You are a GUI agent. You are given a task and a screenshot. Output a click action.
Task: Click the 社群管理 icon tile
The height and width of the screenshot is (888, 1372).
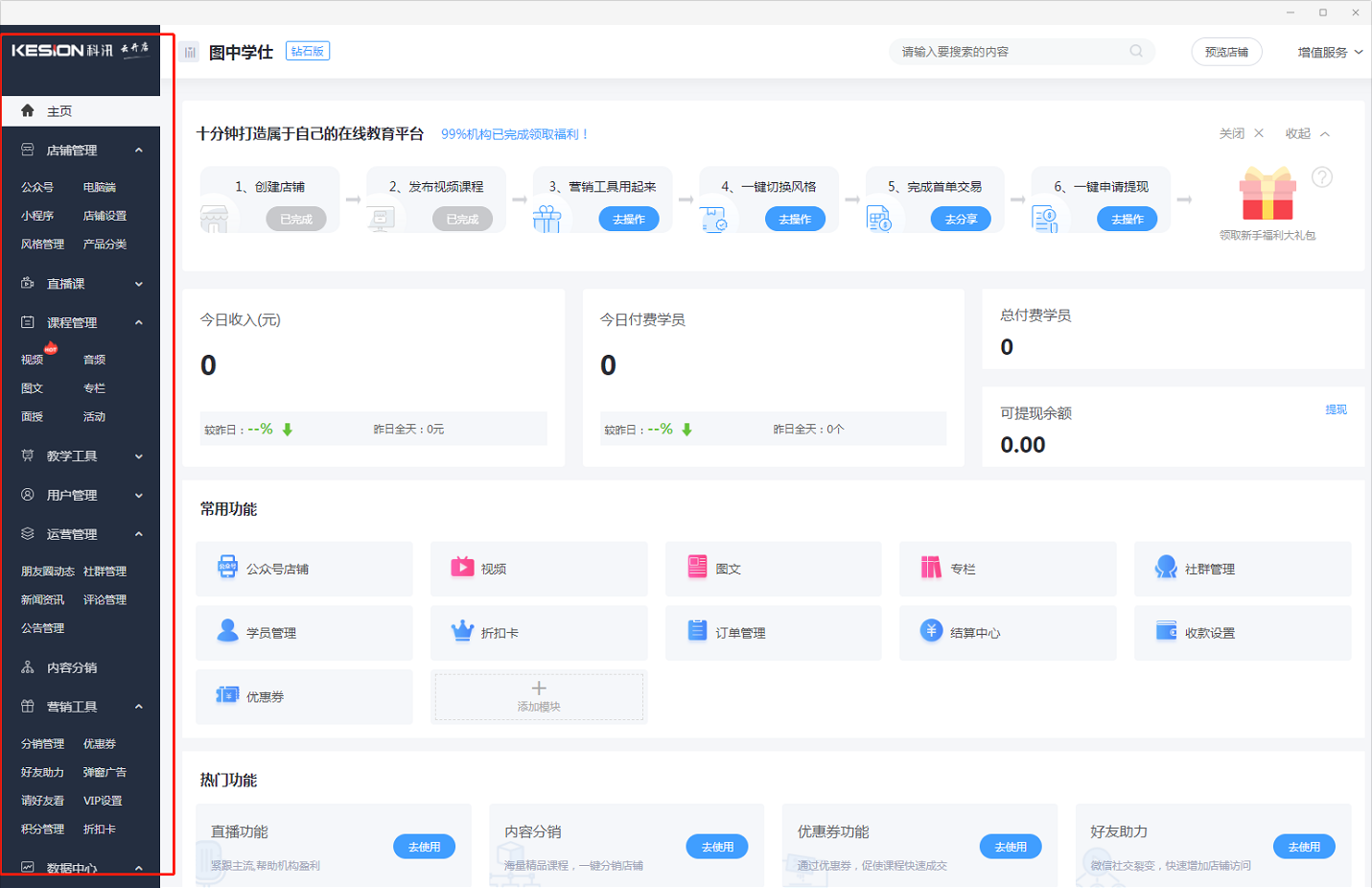(1166, 567)
